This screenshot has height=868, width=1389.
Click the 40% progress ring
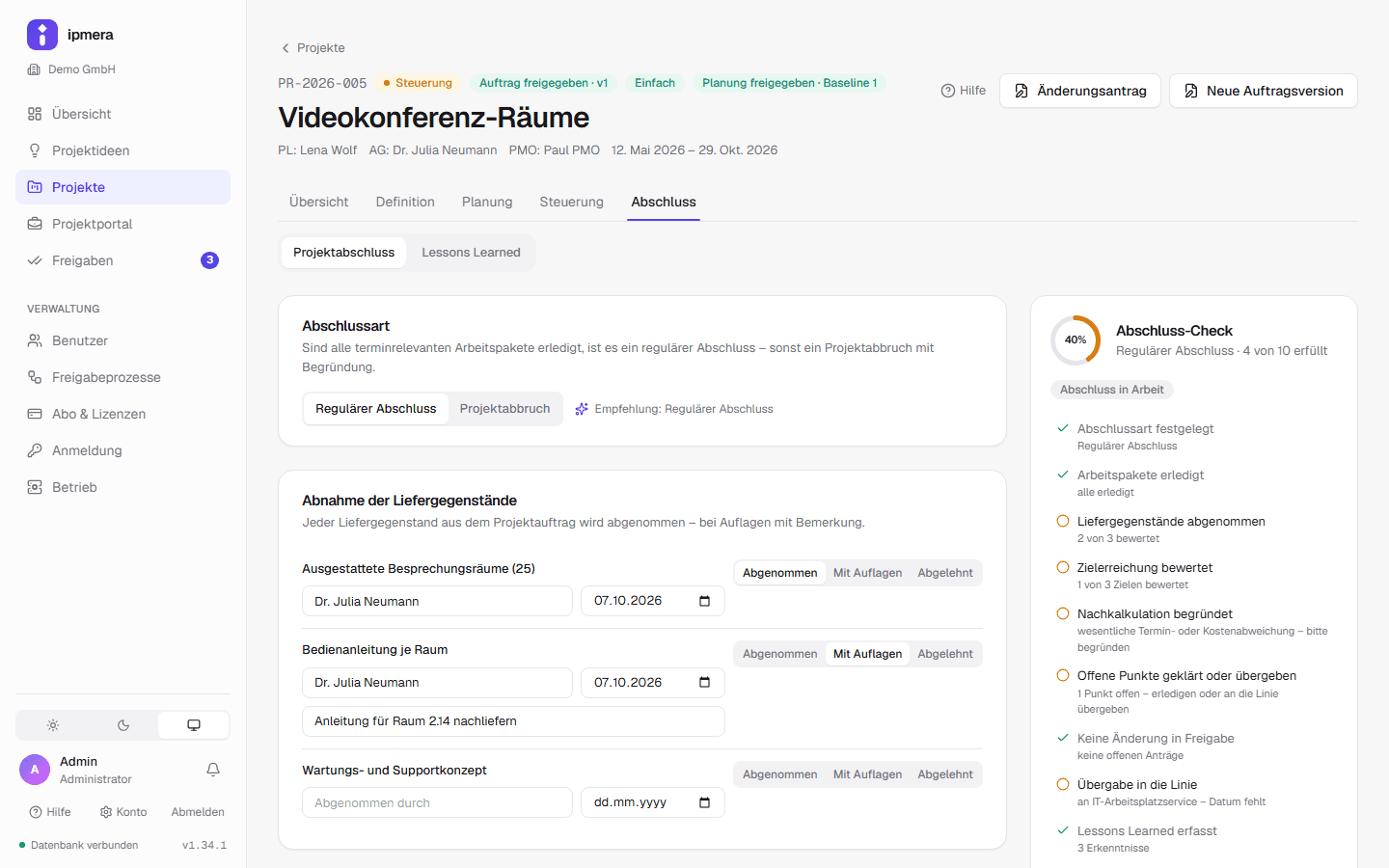1076,339
